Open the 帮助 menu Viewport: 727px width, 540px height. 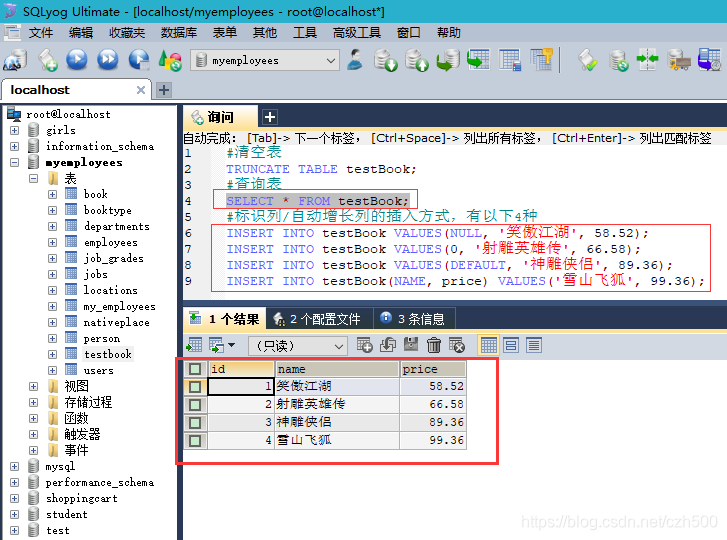click(x=448, y=32)
